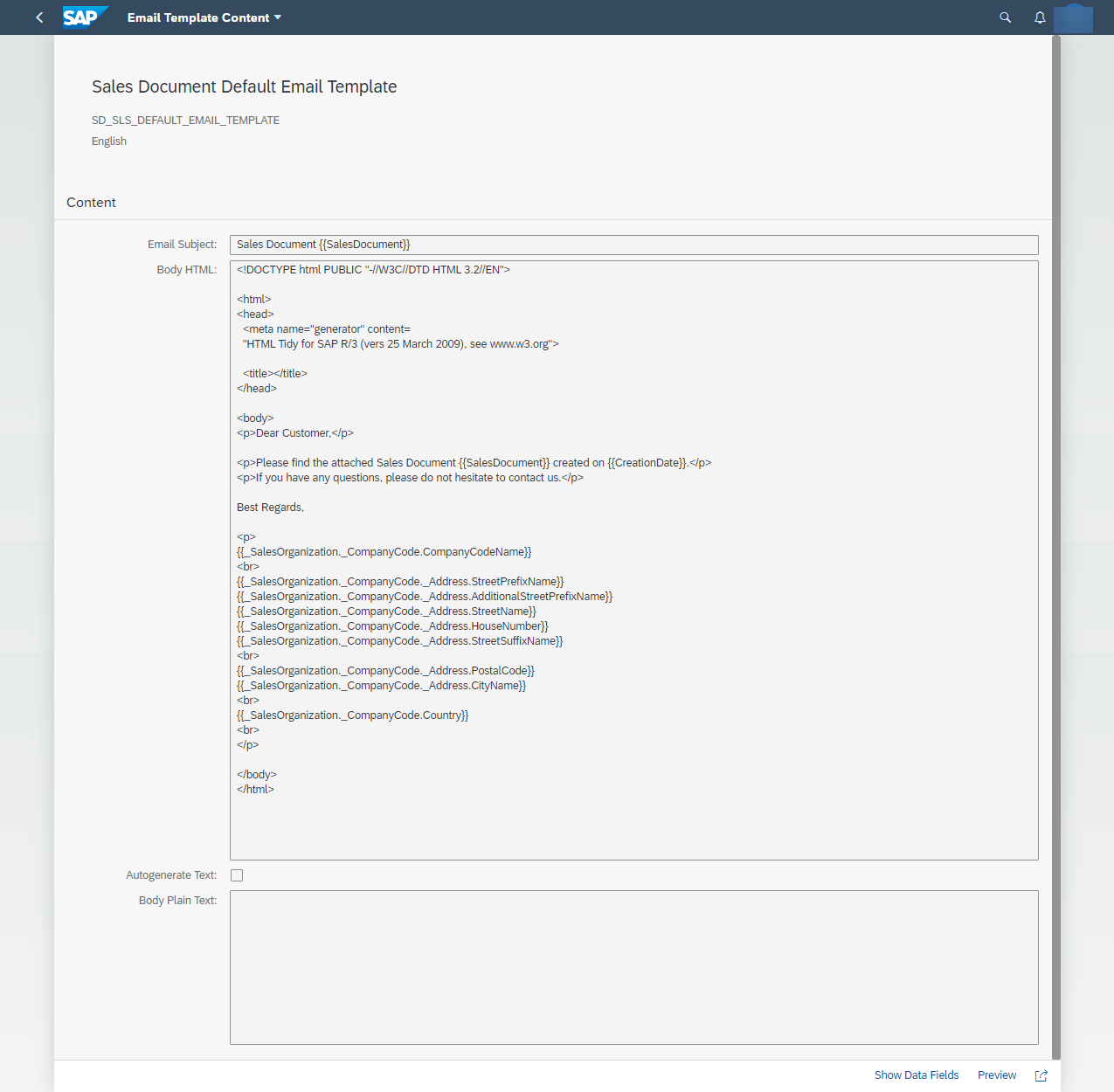Open the template Preview
This screenshot has height=1092, width=1114.
point(996,1075)
